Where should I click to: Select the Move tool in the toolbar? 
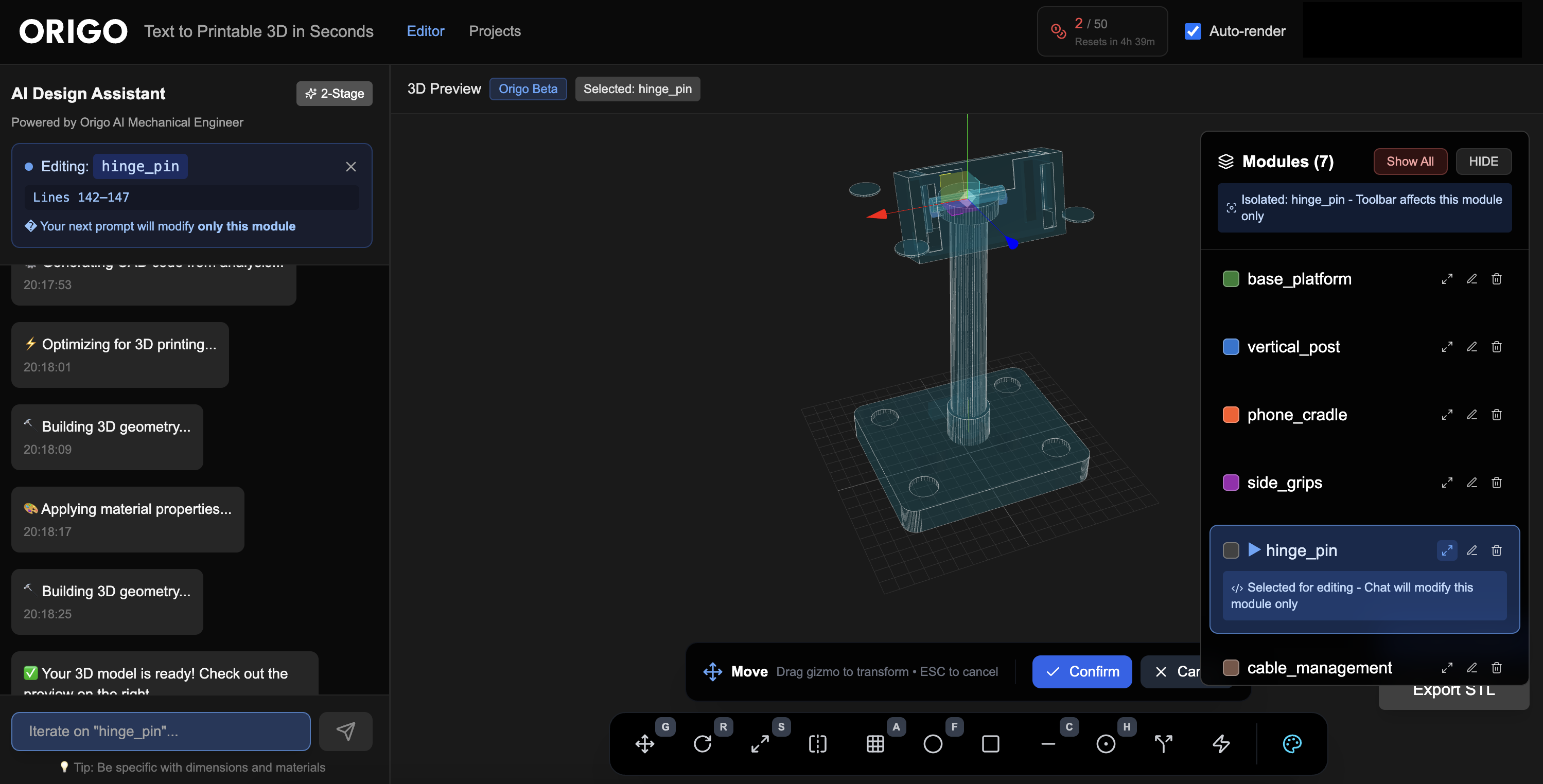click(x=646, y=744)
